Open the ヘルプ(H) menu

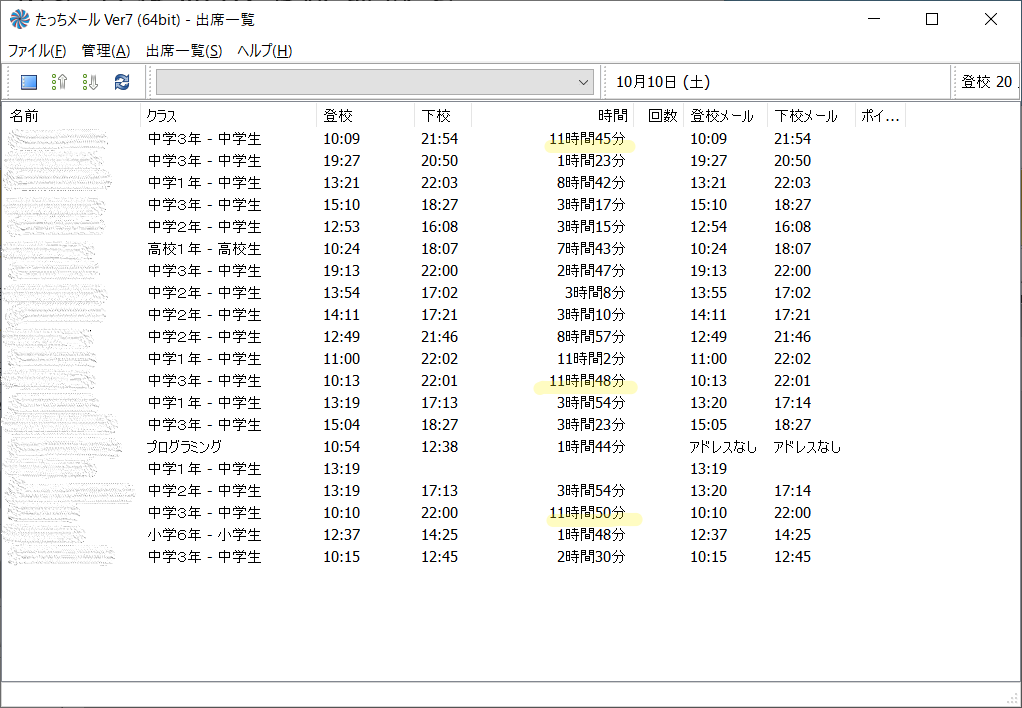264,51
